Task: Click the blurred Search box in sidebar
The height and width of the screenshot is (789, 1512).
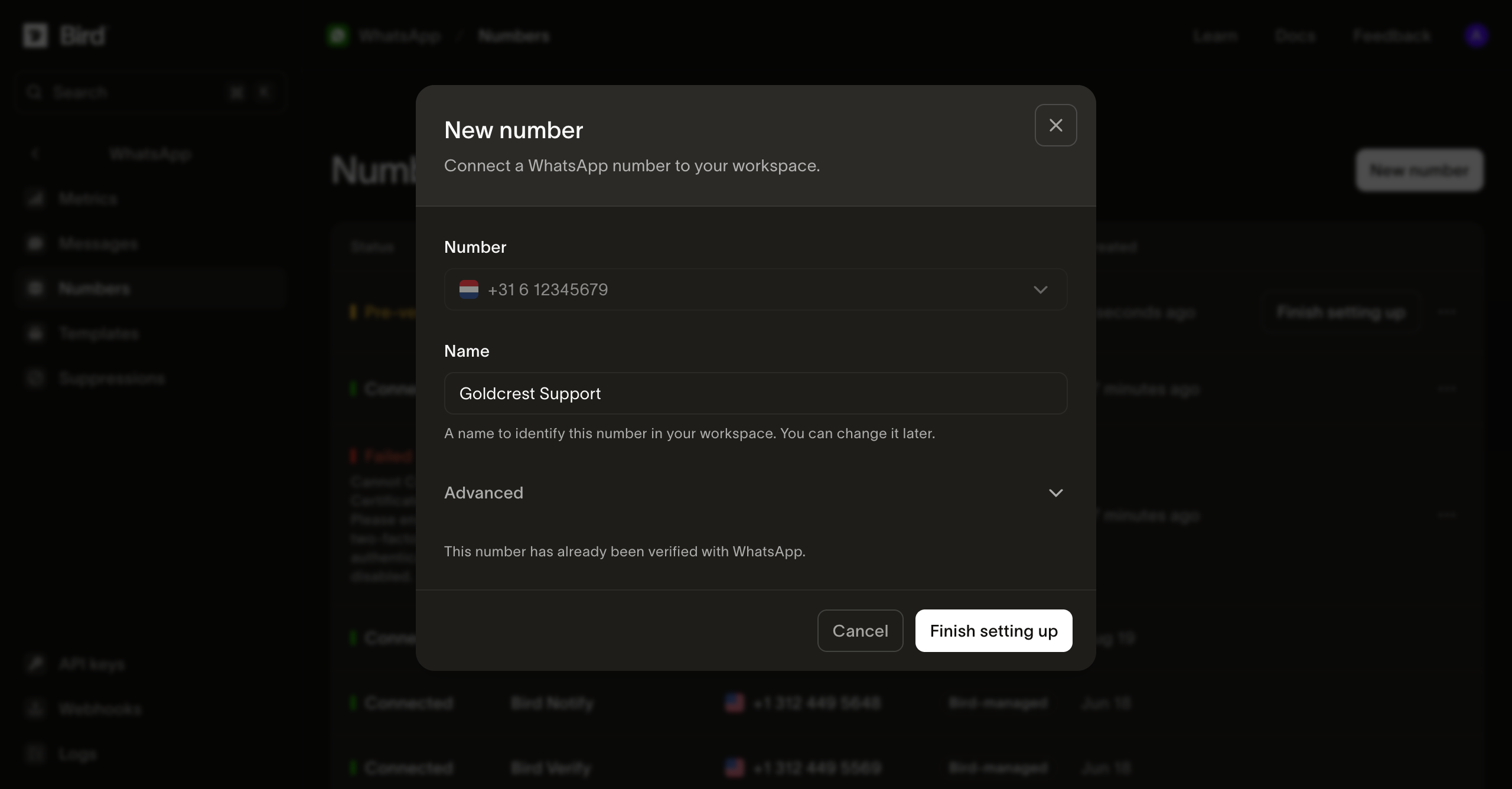Action: (149, 92)
